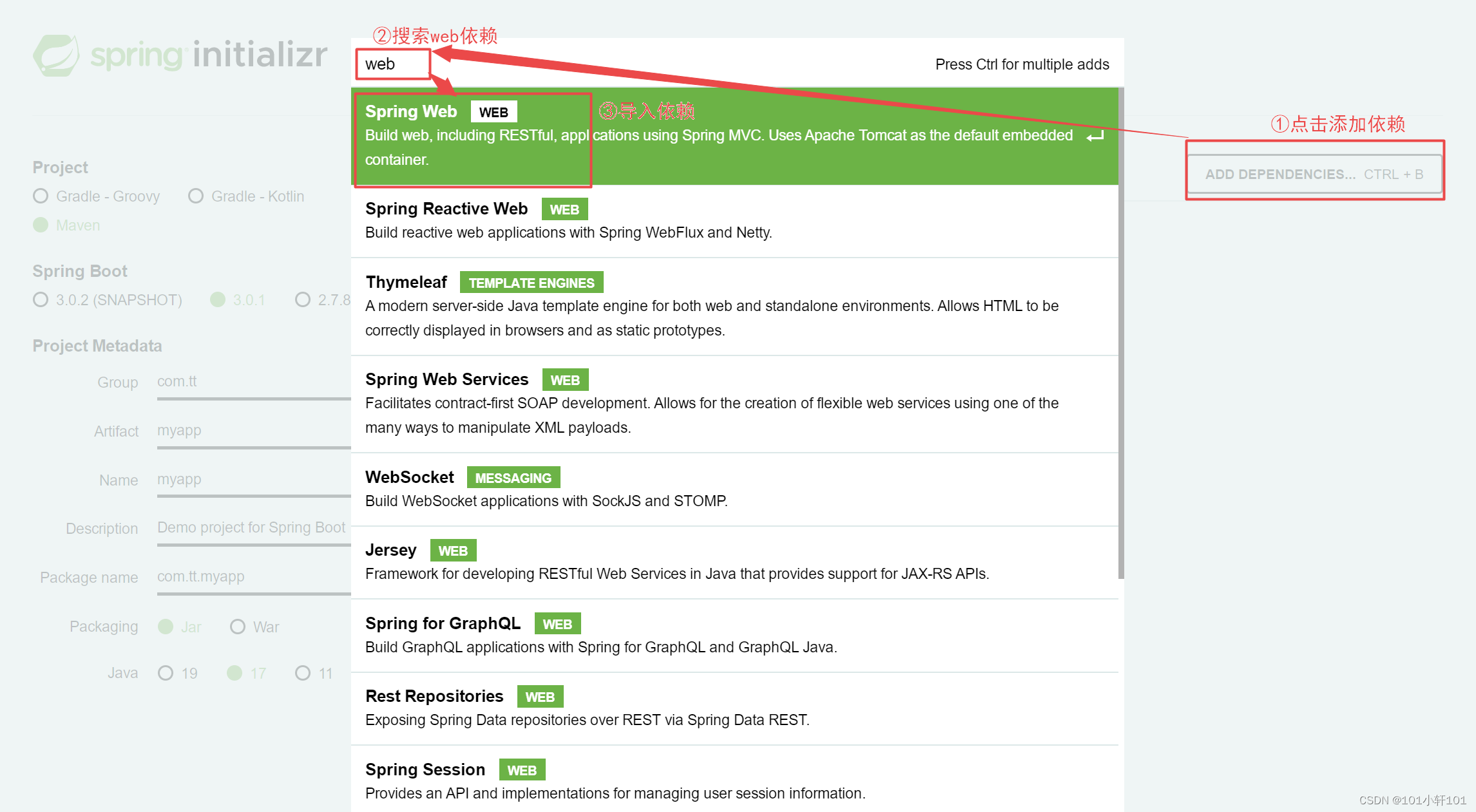Click the Spring Initializr logo

coord(180,55)
